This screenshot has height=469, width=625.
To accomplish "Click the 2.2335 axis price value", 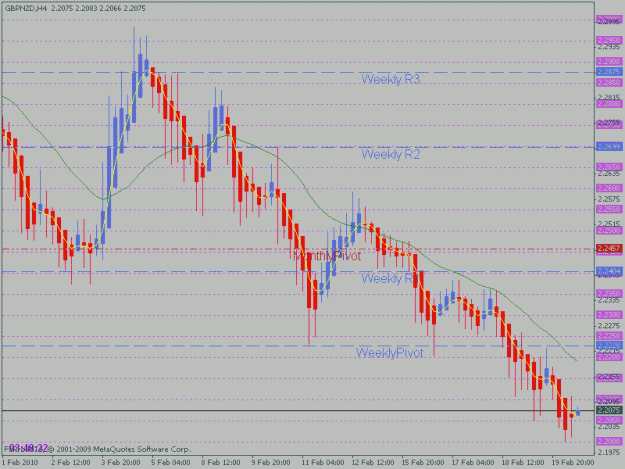I will (609, 300).
